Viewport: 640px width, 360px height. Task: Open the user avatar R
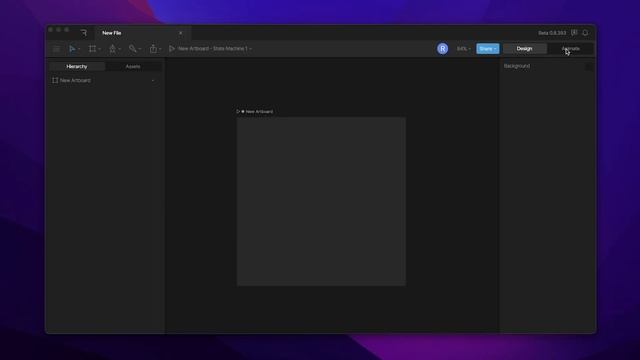pyautogui.click(x=442, y=49)
